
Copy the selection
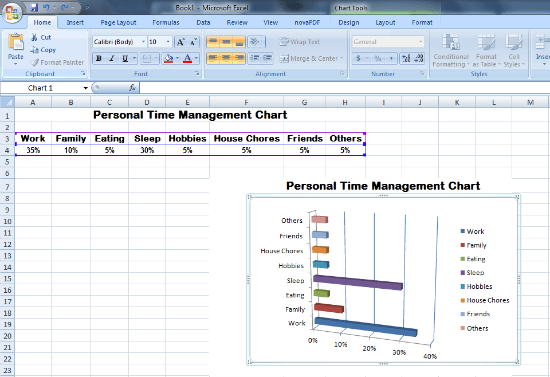coord(34,50)
